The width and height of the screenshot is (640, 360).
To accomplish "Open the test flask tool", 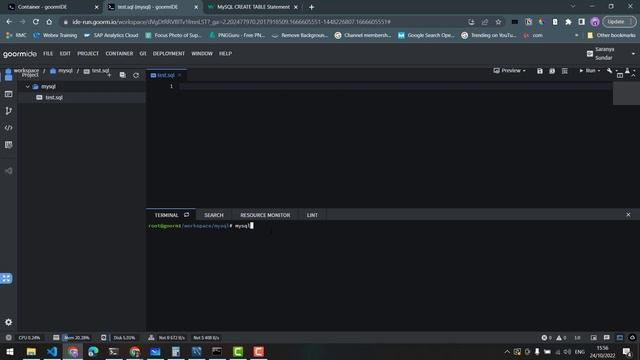I will tap(627, 71).
